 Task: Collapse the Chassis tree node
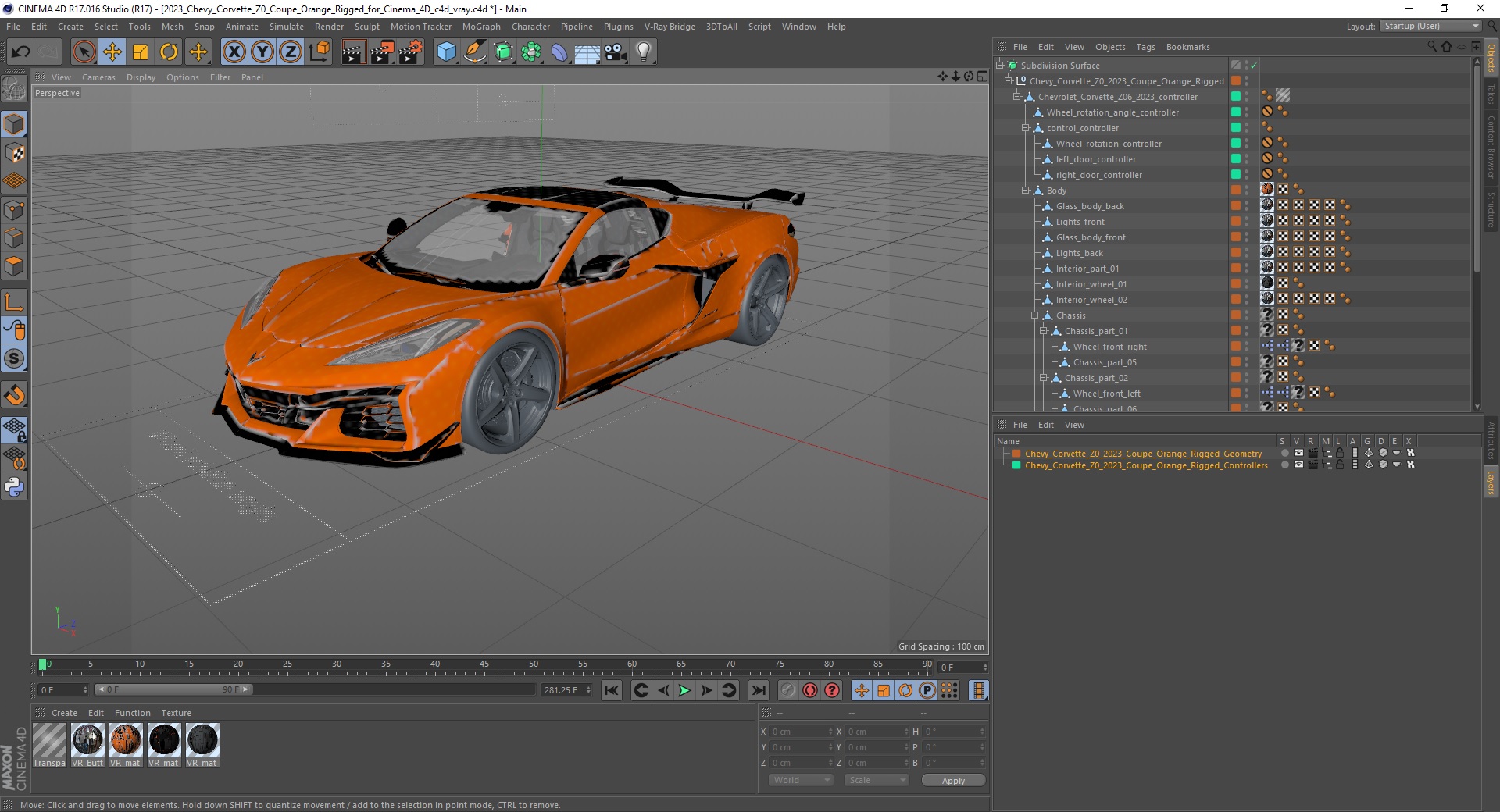pos(1034,315)
